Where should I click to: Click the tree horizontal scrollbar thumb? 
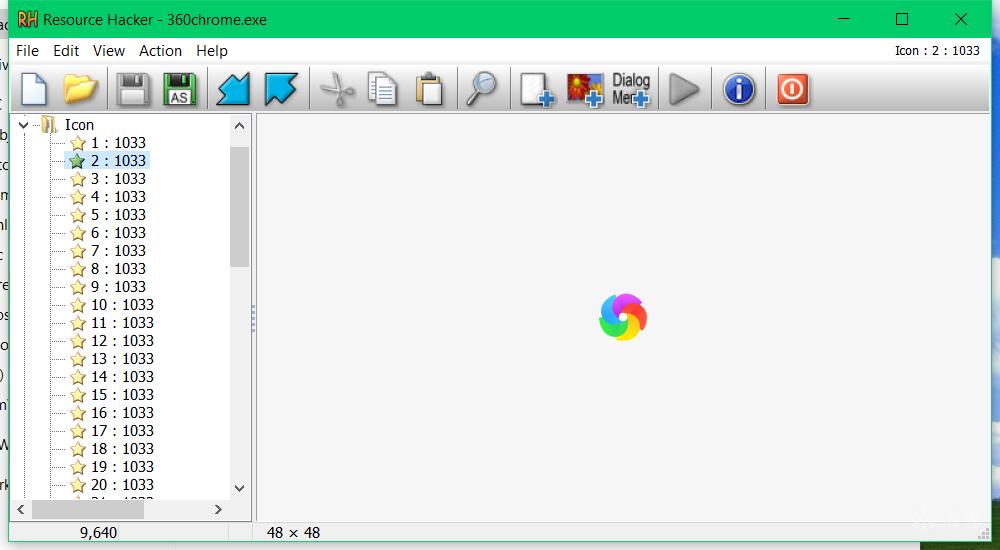click(88, 509)
